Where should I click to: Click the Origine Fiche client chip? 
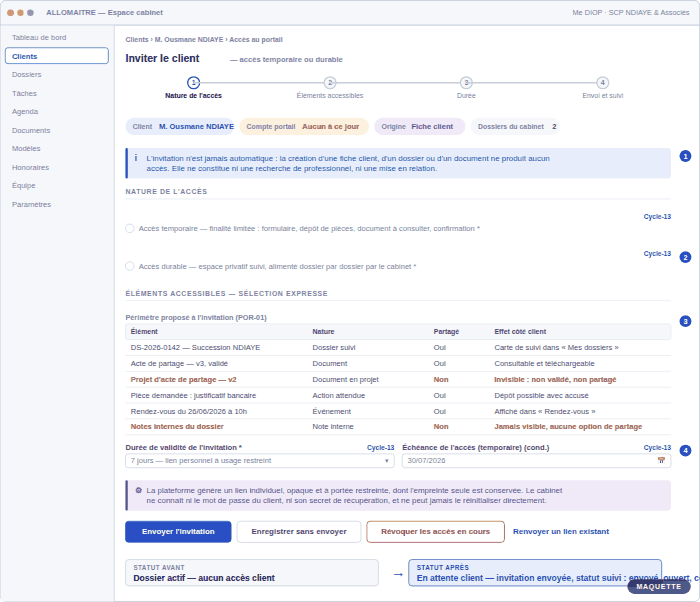pyautogui.click(x=419, y=127)
